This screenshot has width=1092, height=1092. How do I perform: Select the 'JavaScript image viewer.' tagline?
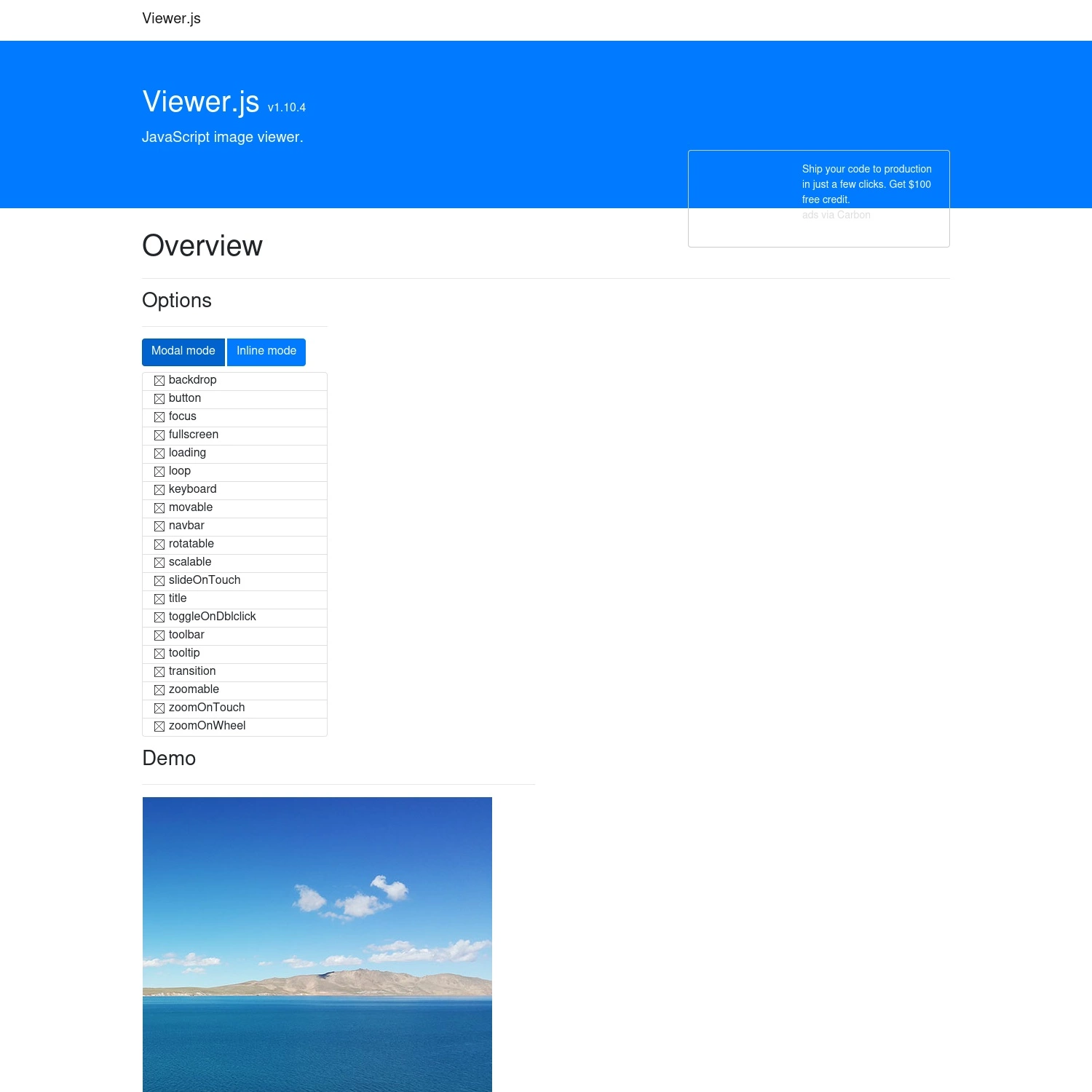(x=223, y=138)
